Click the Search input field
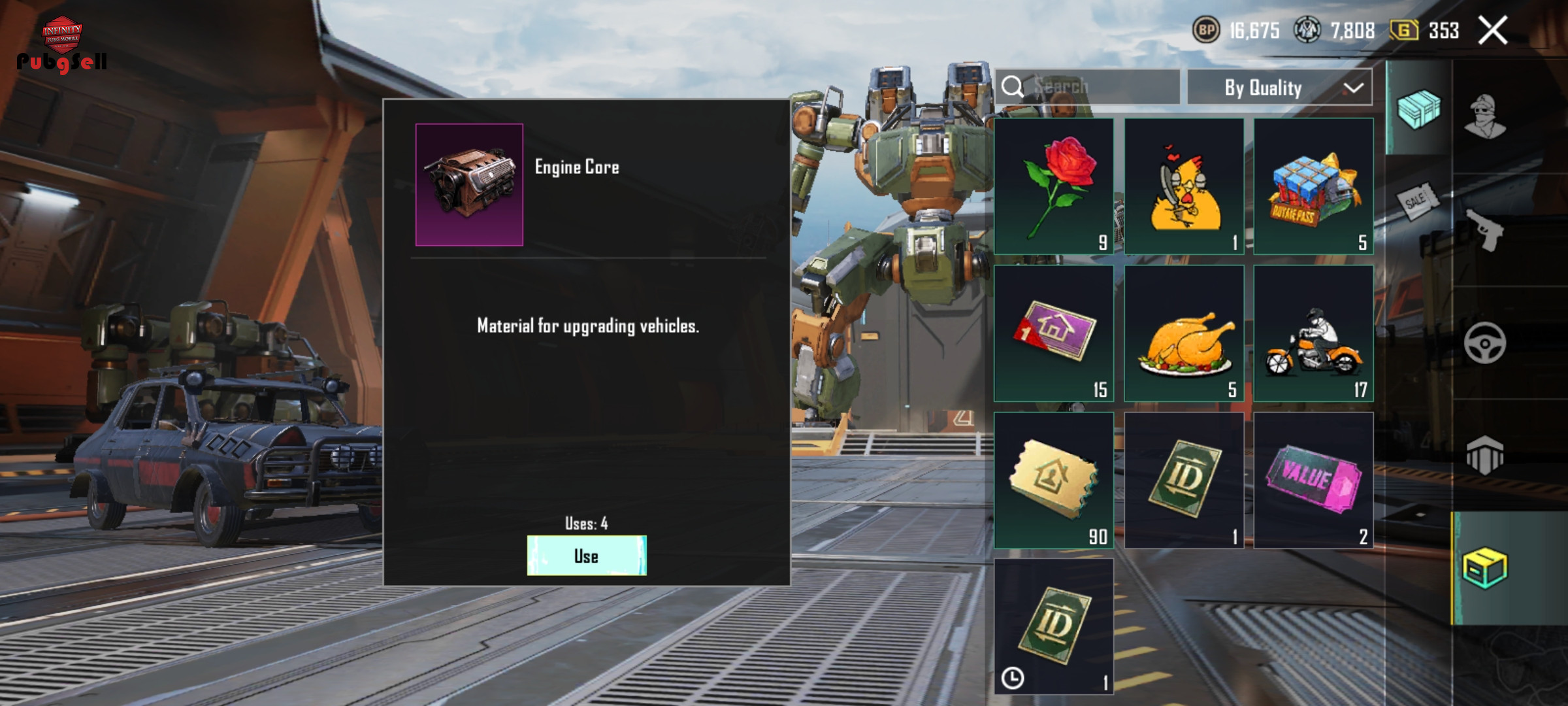Viewport: 1568px width, 706px height. [1087, 86]
